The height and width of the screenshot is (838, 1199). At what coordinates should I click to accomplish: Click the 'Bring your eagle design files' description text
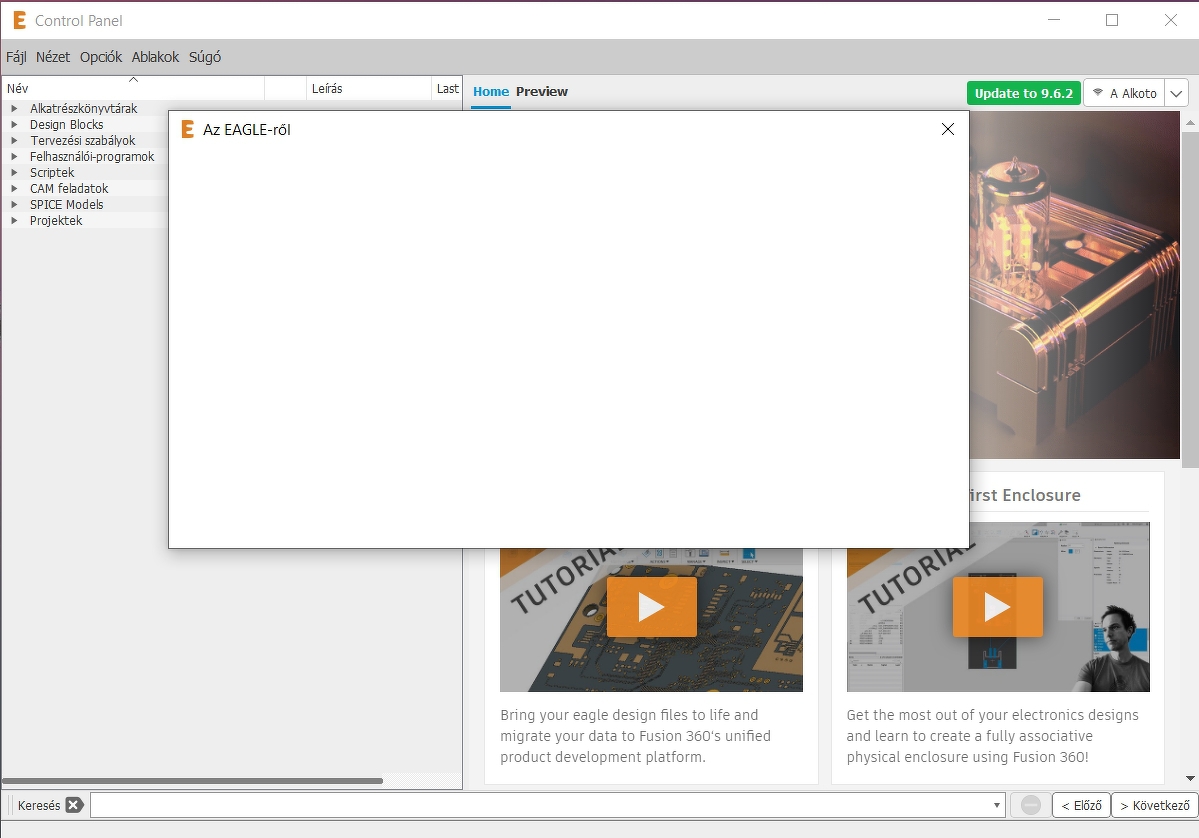pyautogui.click(x=635, y=736)
